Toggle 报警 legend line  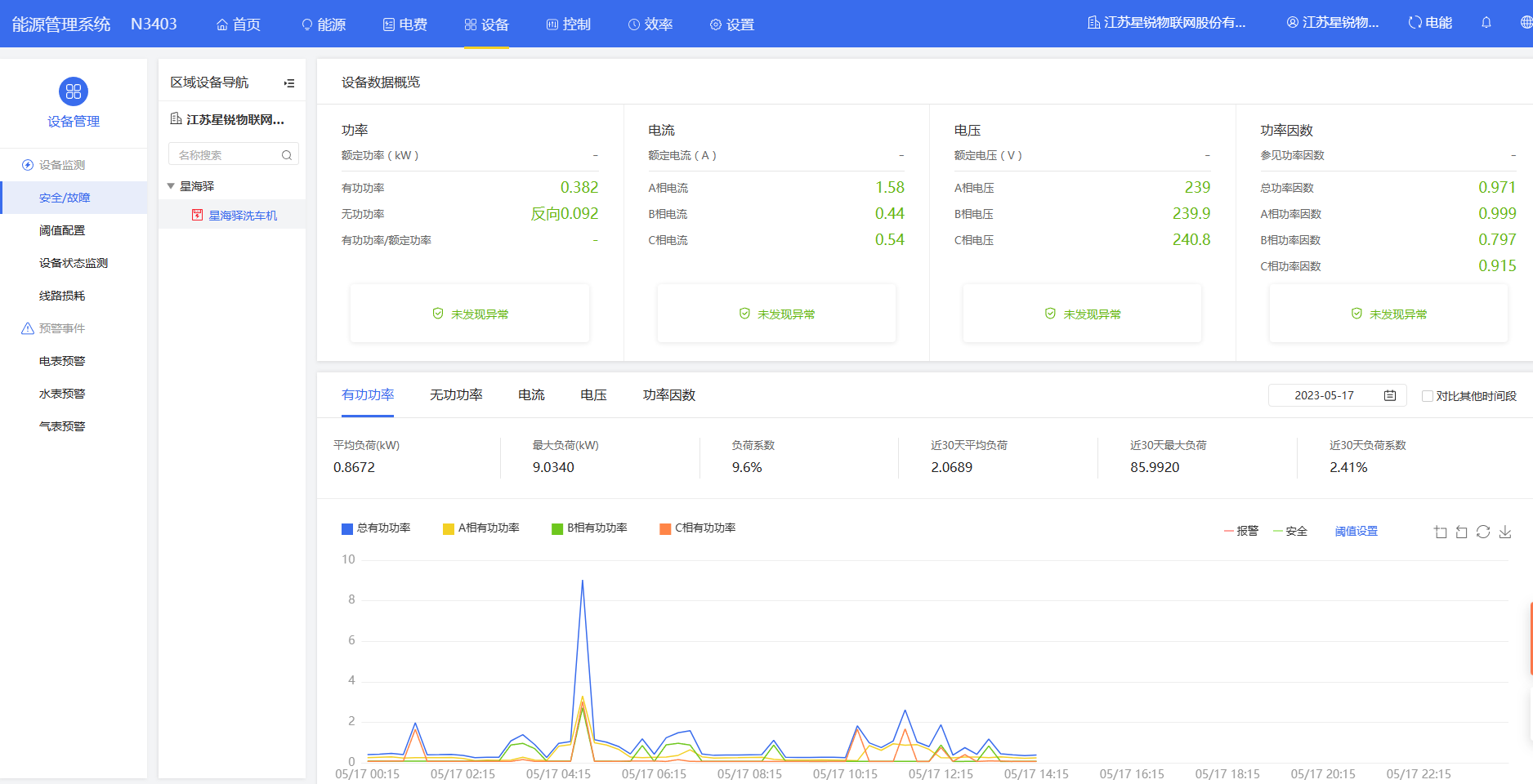[1241, 532]
